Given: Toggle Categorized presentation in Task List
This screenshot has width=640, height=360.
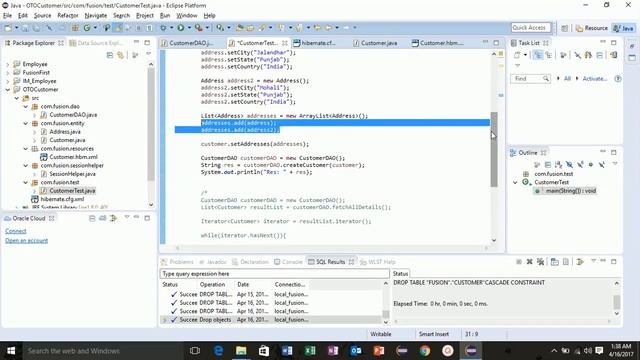Looking at the screenshot, I should pyautogui.click(x=538, y=55).
